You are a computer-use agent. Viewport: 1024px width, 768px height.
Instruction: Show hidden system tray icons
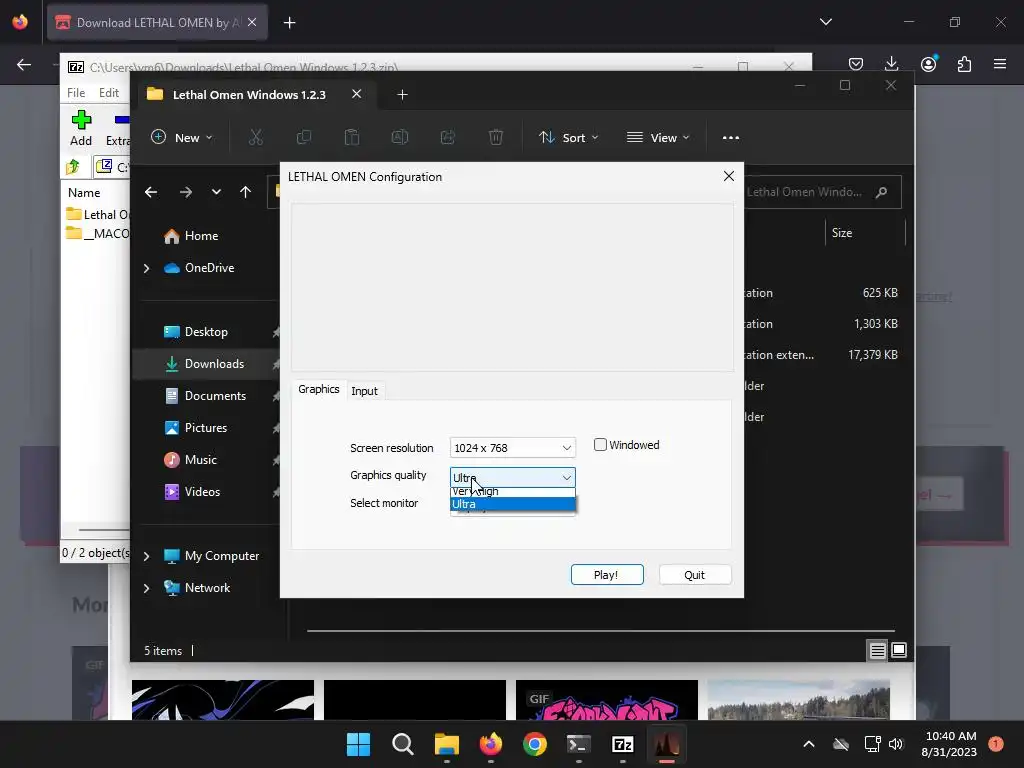(808, 744)
